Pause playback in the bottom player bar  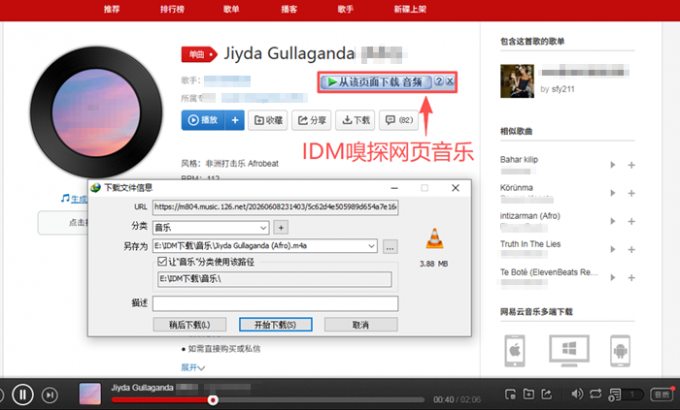(x=22, y=394)
